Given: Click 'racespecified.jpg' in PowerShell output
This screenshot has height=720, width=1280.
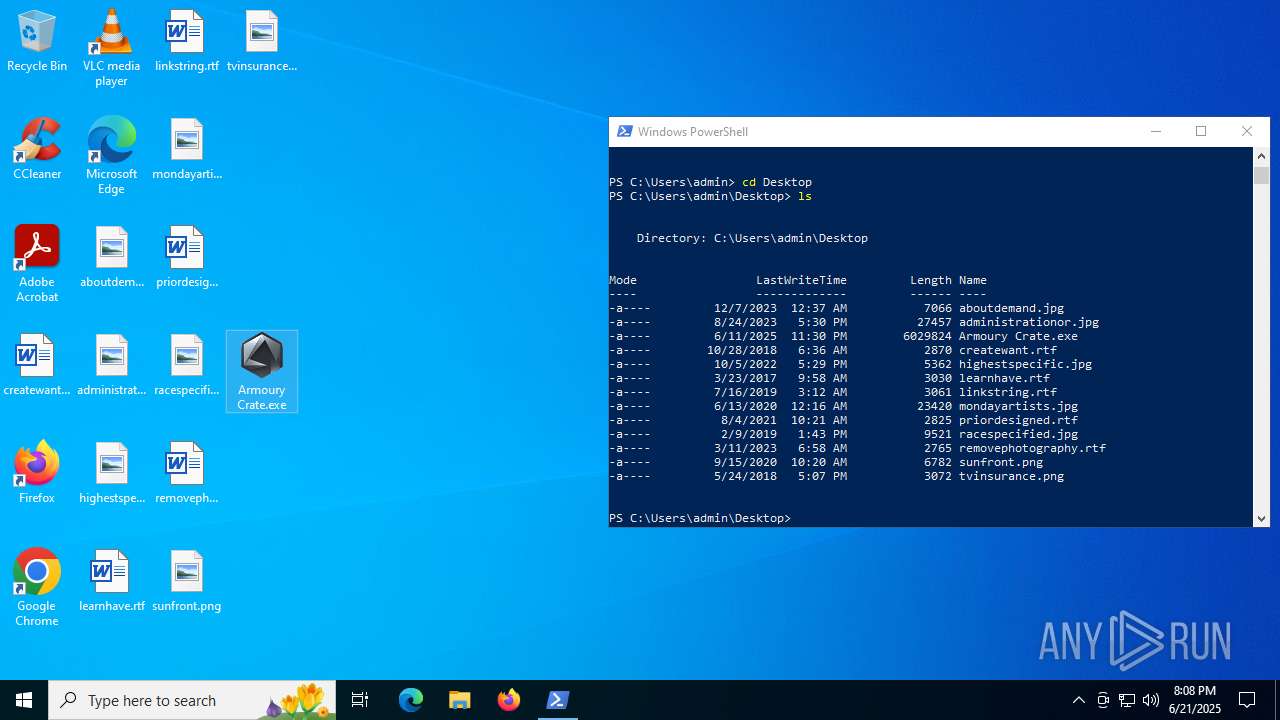Looking at the screenshot, I should [x=1018, y=434].
